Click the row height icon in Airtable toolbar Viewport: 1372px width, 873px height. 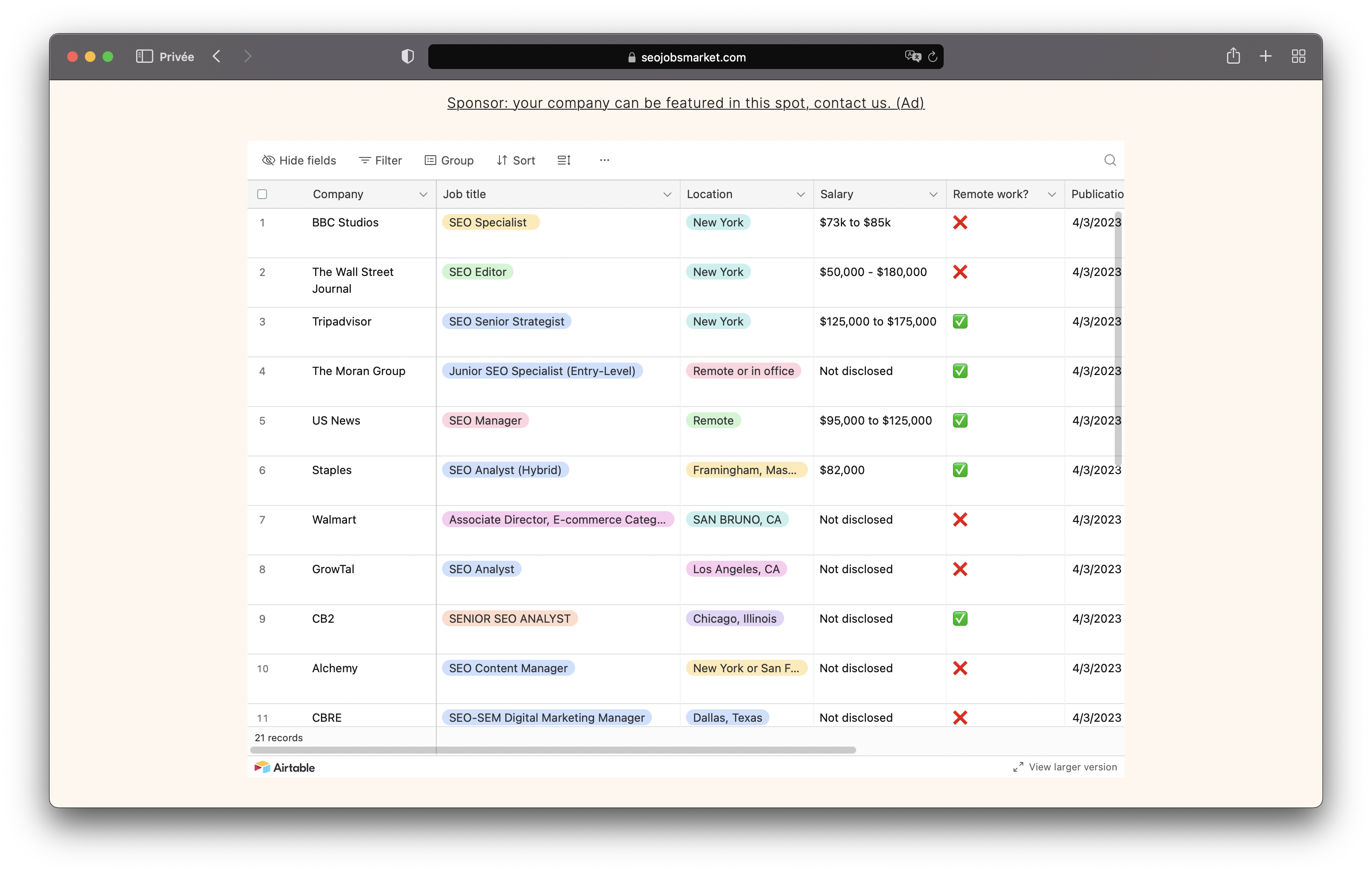pos(564,160)
